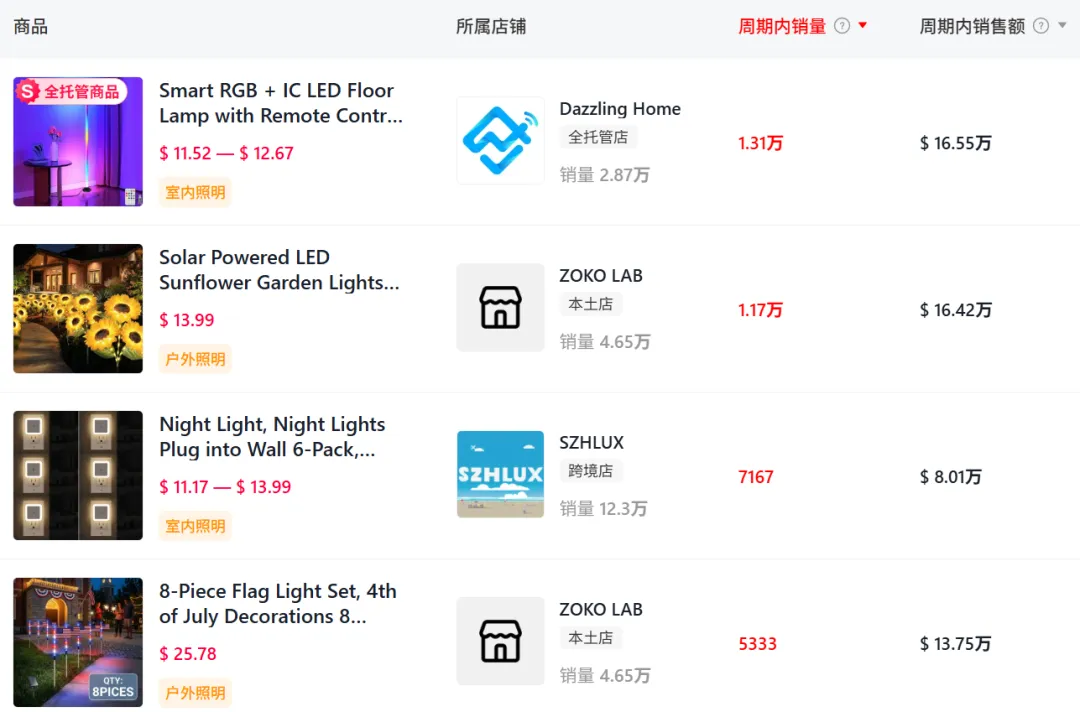Click the ZOKO LAB store icon for Sunflower Lights
Viewport: 1080px width, 712px height.
click(x=500, y=308)
